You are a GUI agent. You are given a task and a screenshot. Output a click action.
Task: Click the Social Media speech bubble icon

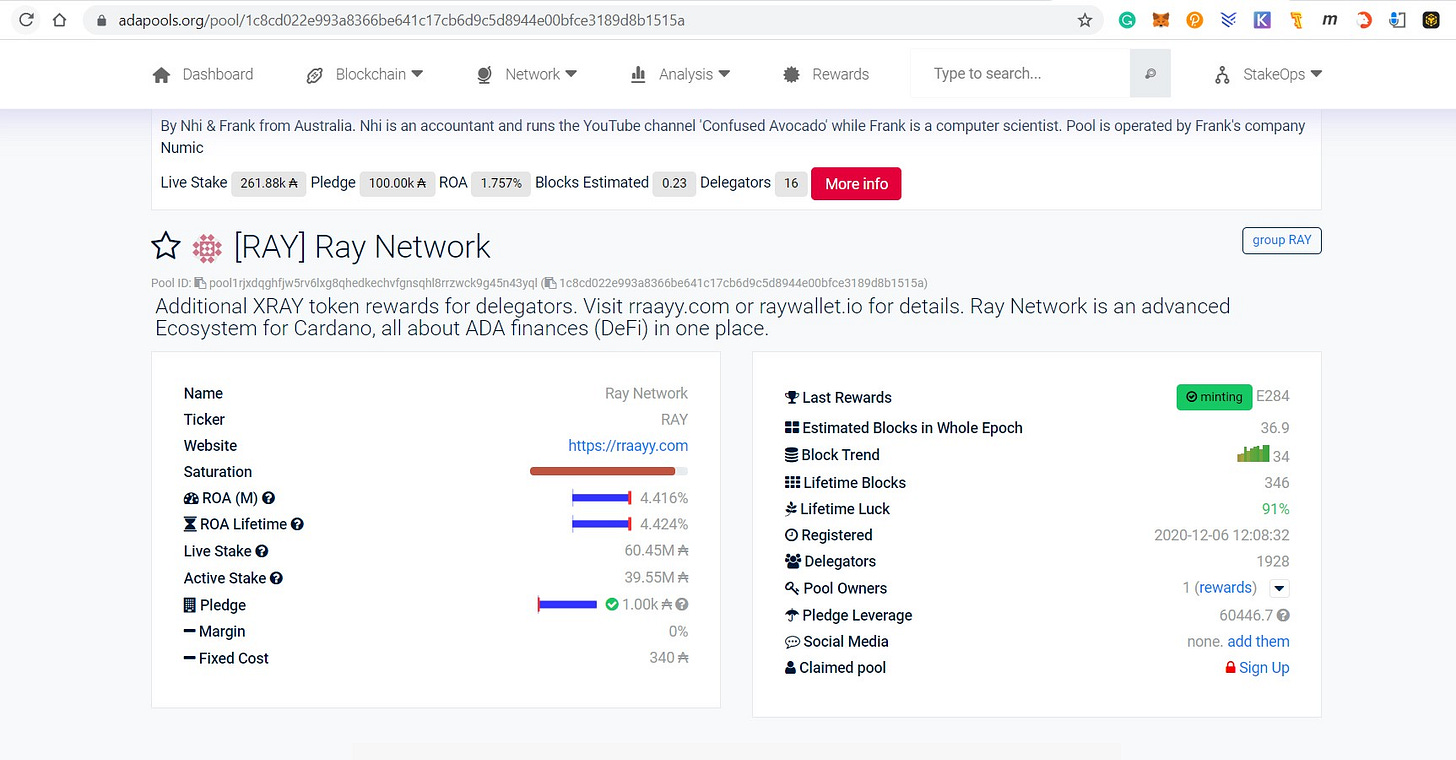pos(792,642)
